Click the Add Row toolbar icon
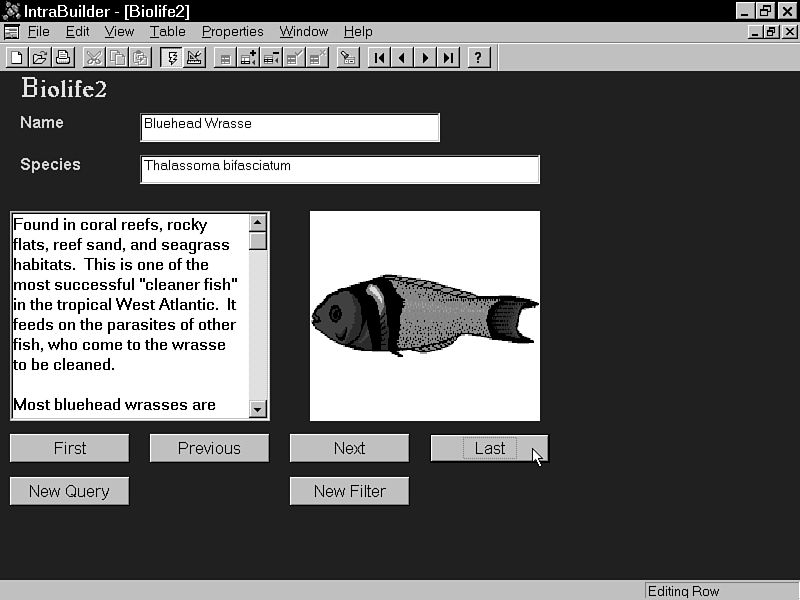 [248, 57]
